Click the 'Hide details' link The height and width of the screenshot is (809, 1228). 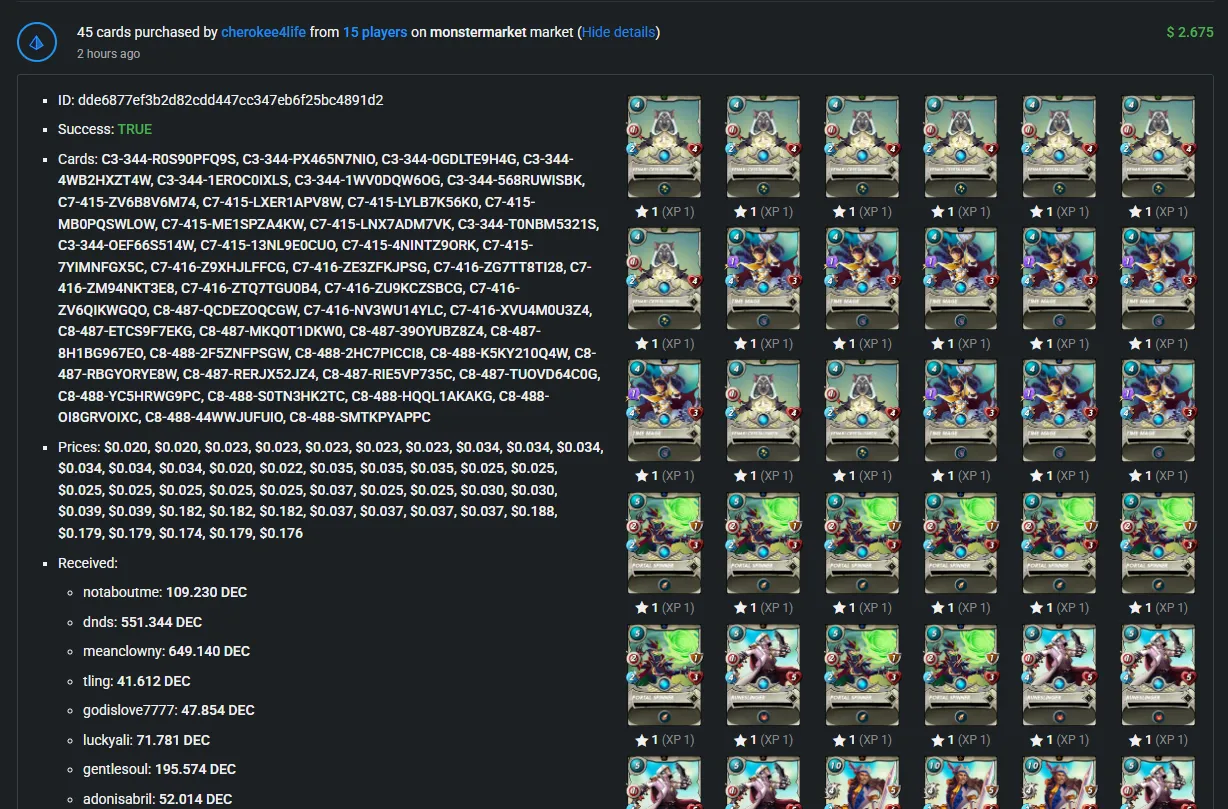[618, 32]
